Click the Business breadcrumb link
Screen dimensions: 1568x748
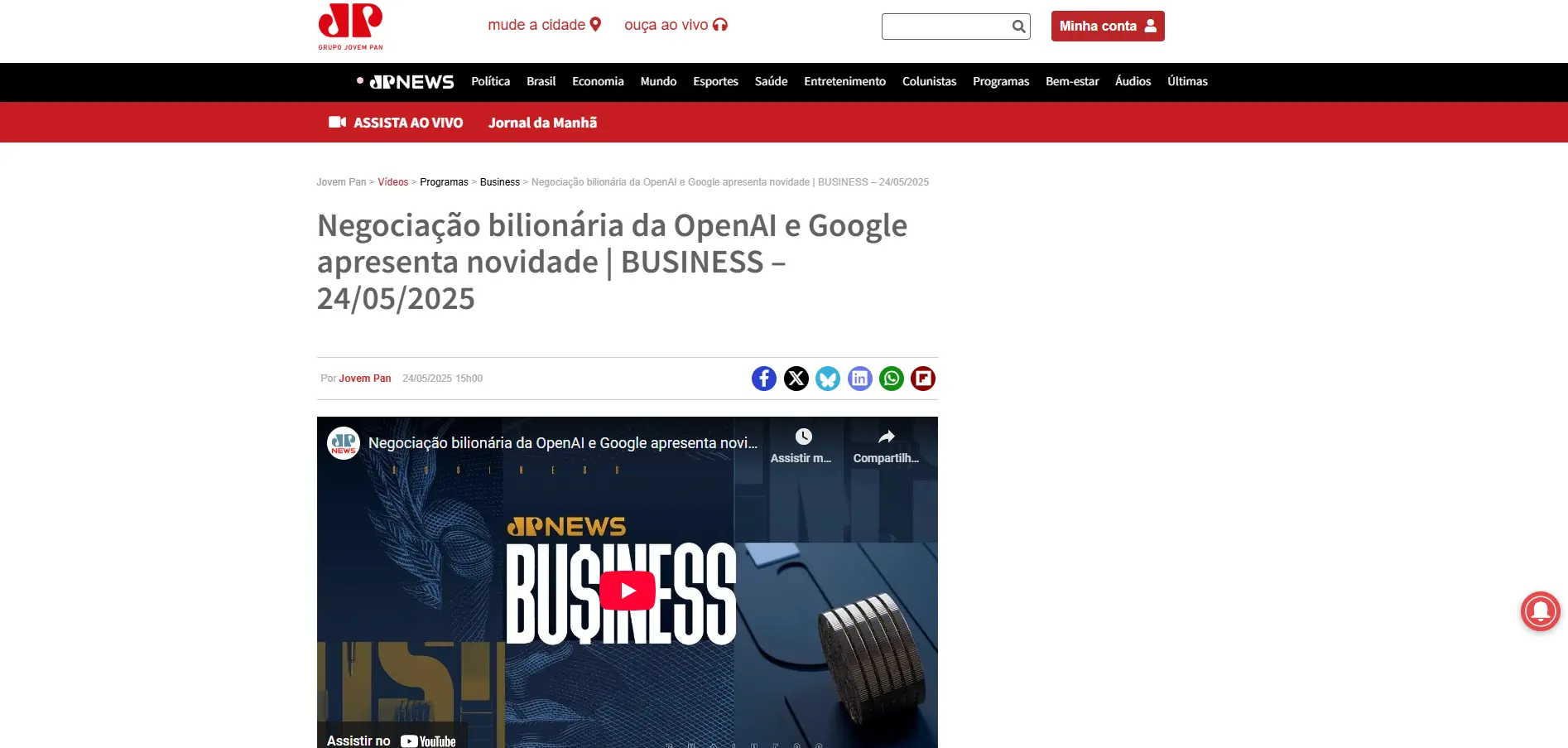(500, 182)
